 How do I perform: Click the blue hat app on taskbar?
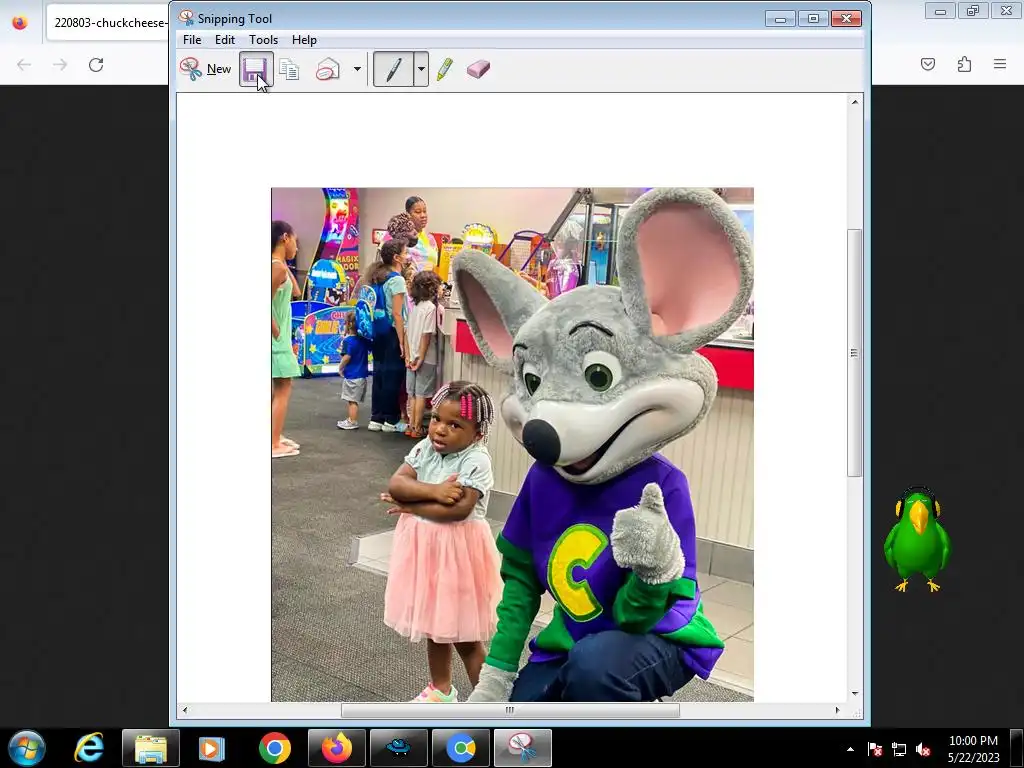coord(398,748)
